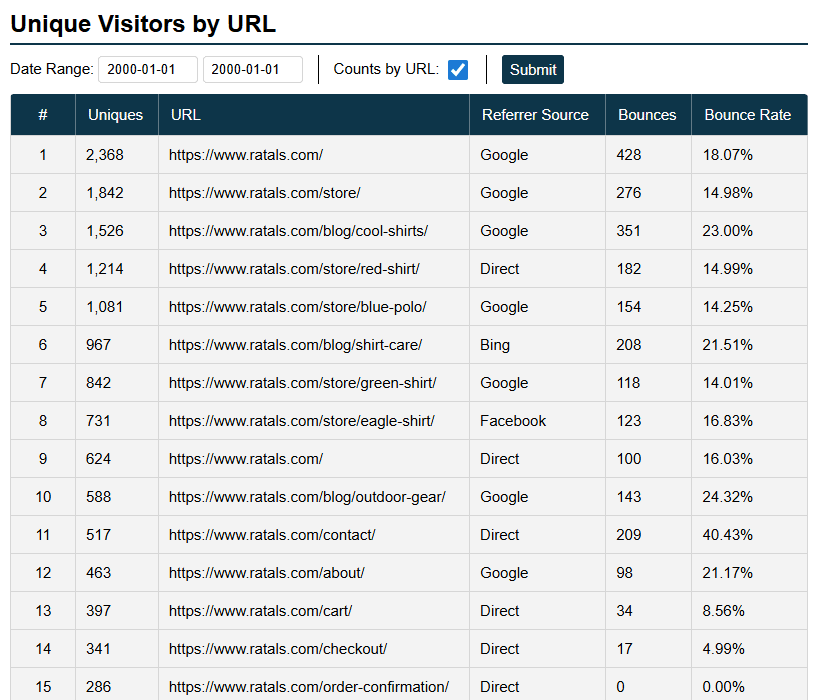This screenshot has height=700, width=818.
Task: Click the 1,214 uniques value
Action: (105, 269)
